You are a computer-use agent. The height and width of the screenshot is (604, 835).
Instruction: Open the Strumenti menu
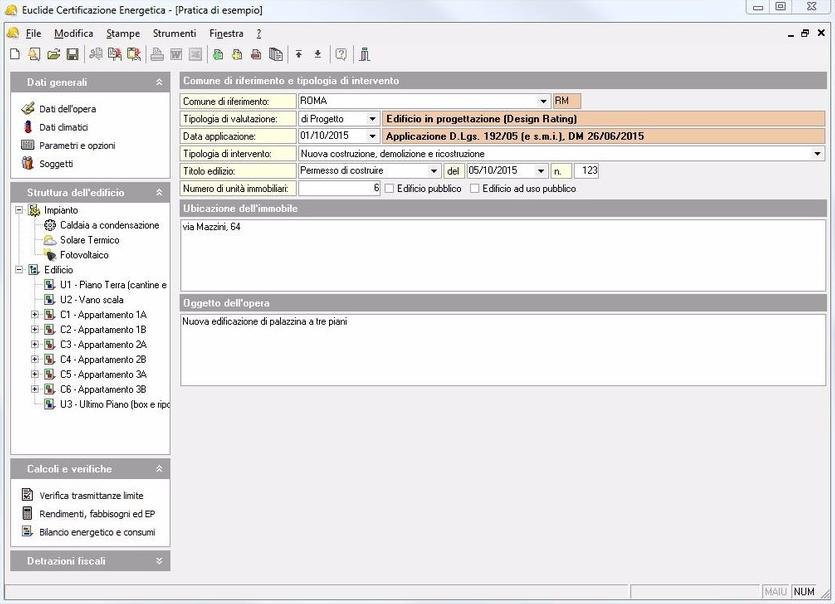(x=174, y=33)
